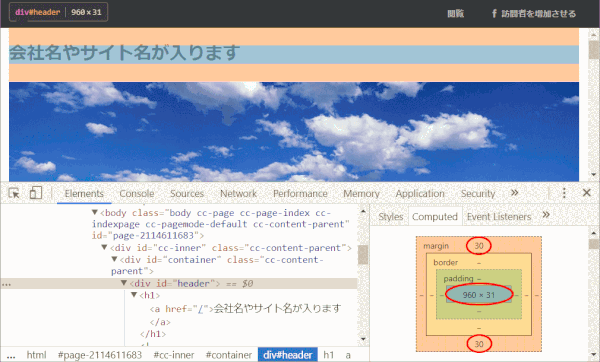
Task: Click the #page-2114611683 breadcrumb
Action: point(100,355)
